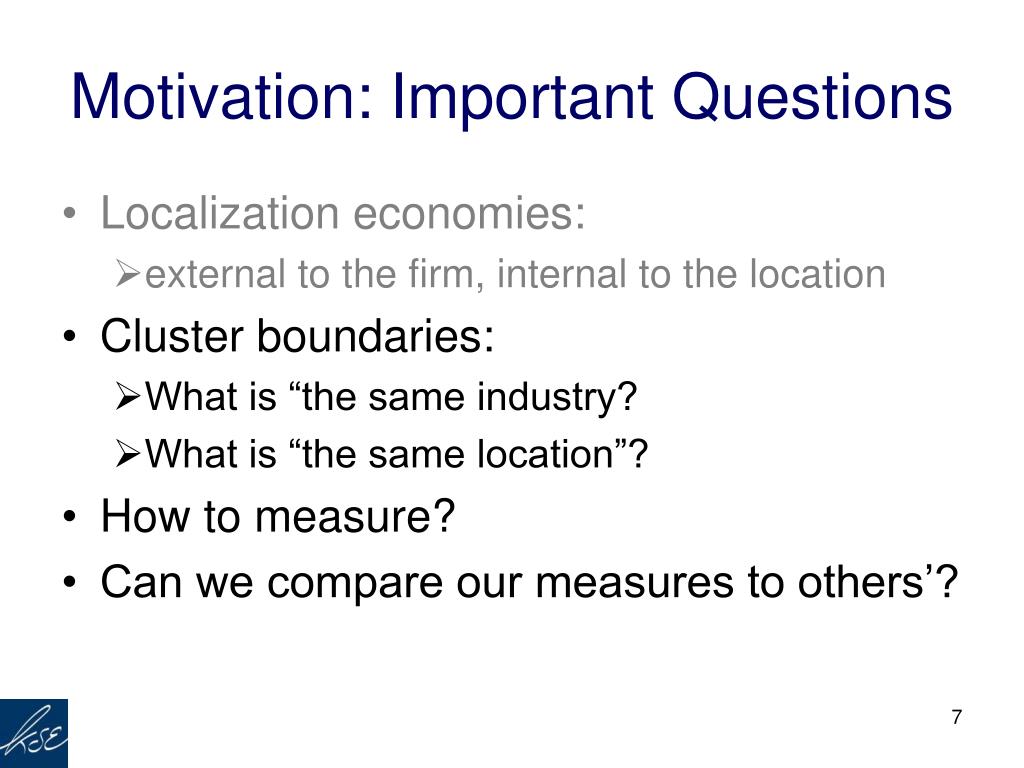1024x768 pixels.
Task: Click the KSE logo in the corner
Action: (33, 733)
